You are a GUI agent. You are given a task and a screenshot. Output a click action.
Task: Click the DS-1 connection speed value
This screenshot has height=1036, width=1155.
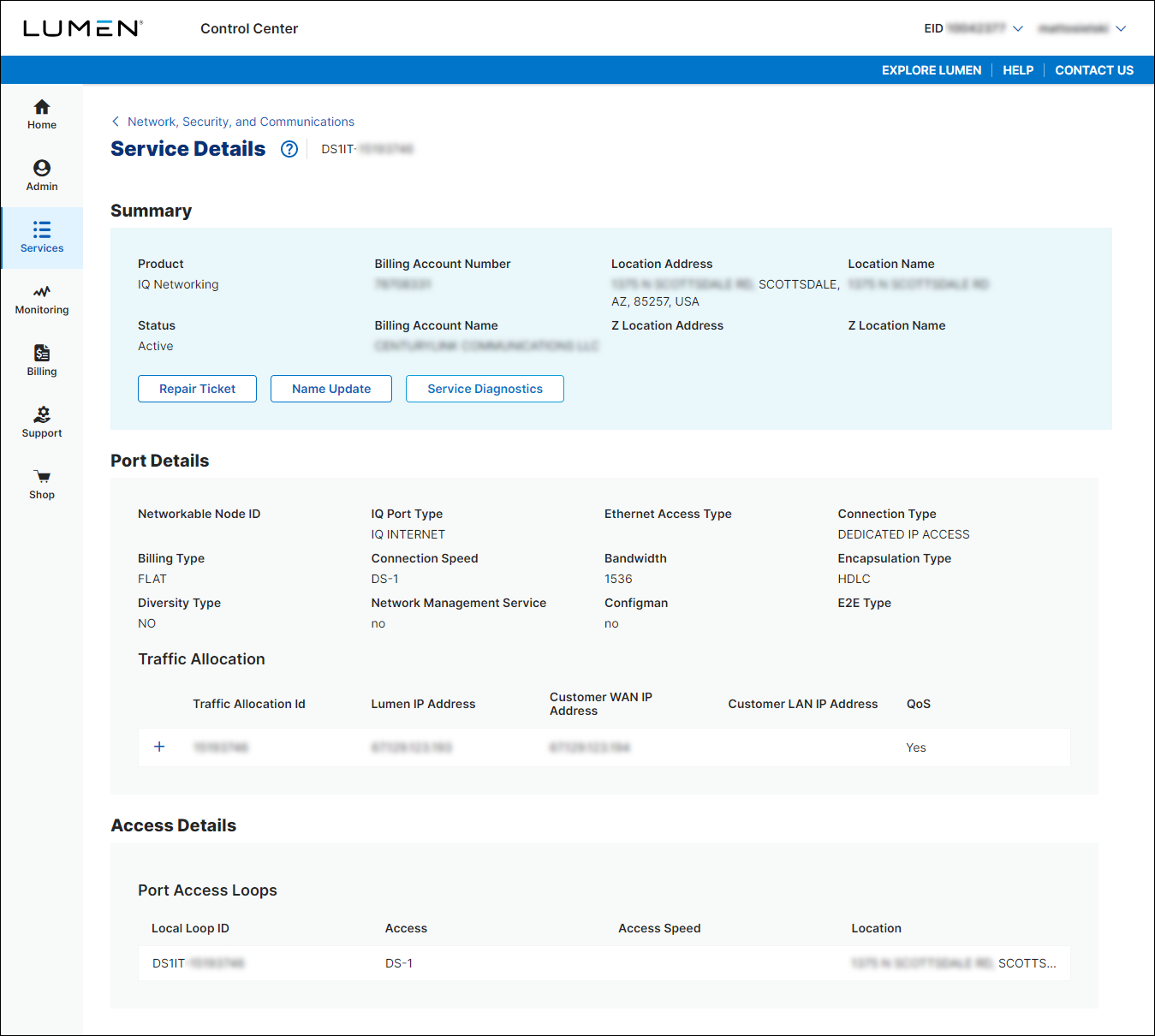(x=385, y=579)
